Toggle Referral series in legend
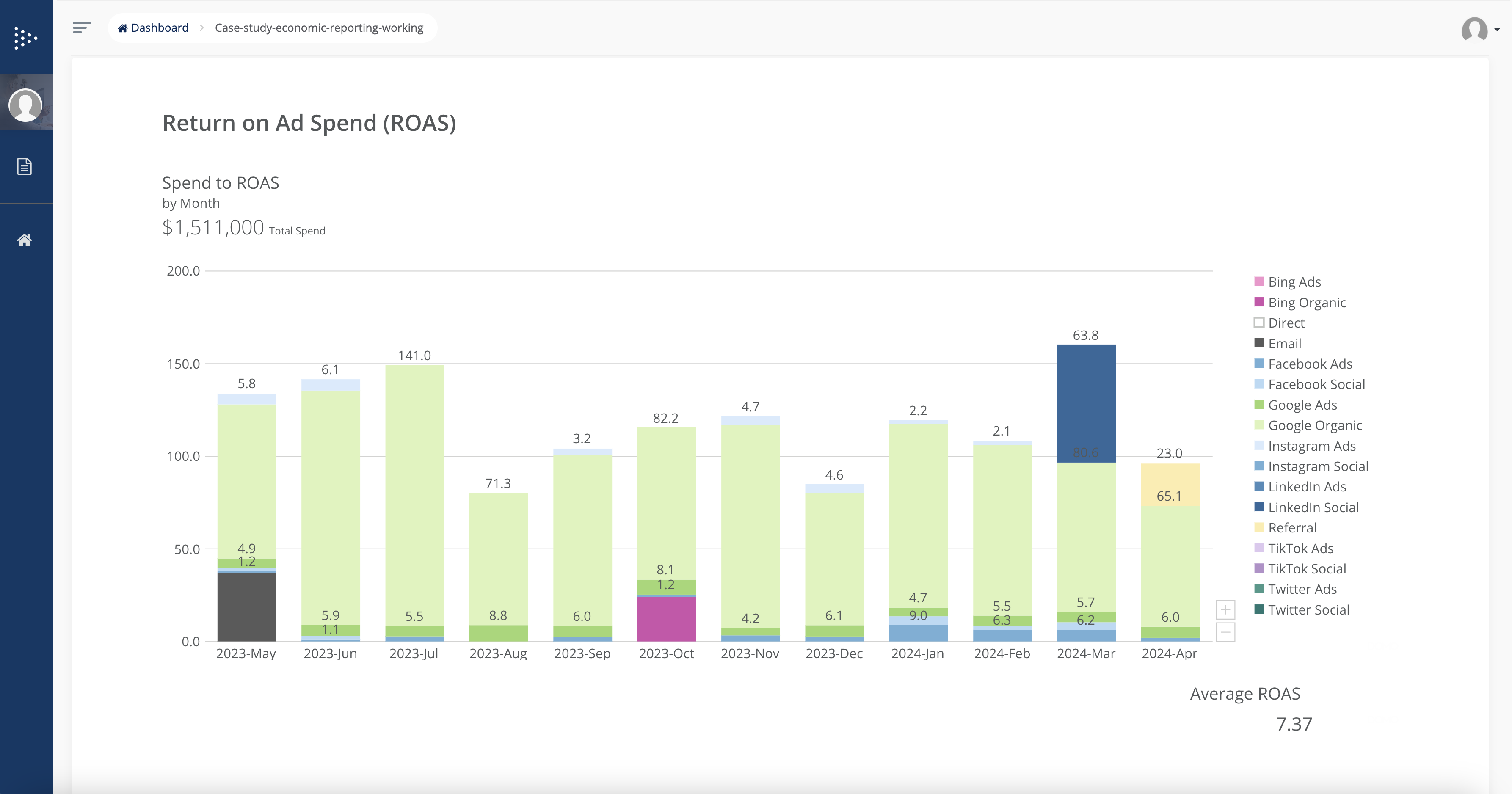Viewport: 1512px width, 794px height. pos(1285,528)
